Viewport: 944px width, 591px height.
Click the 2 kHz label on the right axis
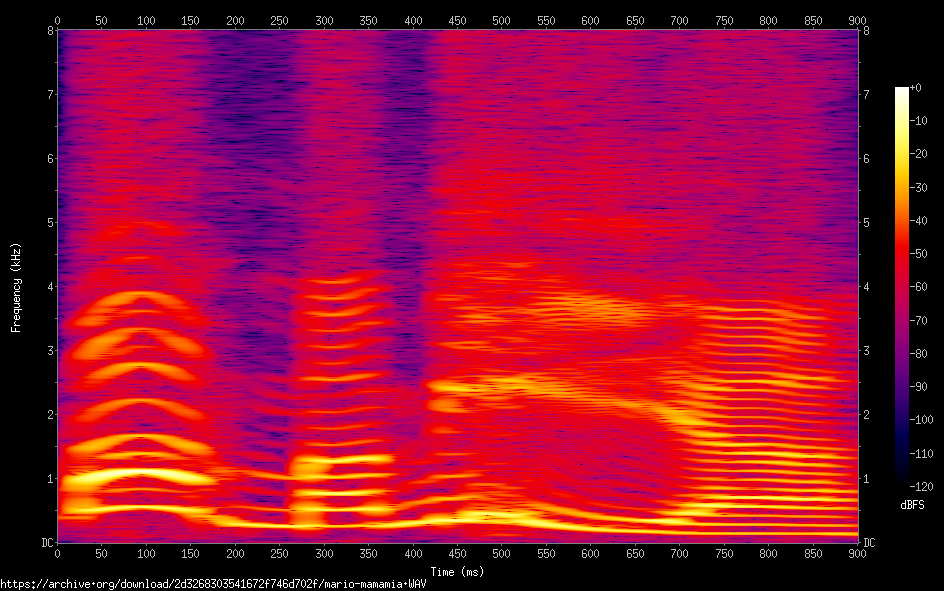(866, 414)
